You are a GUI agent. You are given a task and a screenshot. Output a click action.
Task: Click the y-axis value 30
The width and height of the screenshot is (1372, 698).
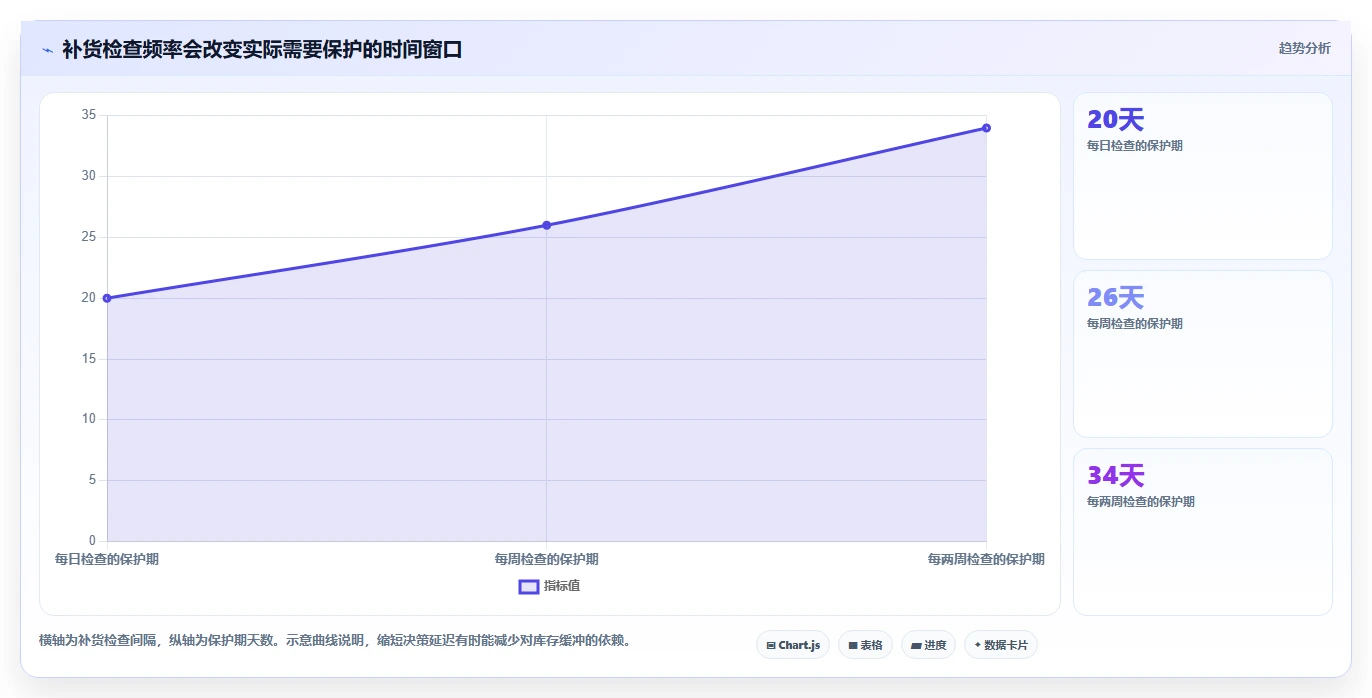tap(89, 176)
